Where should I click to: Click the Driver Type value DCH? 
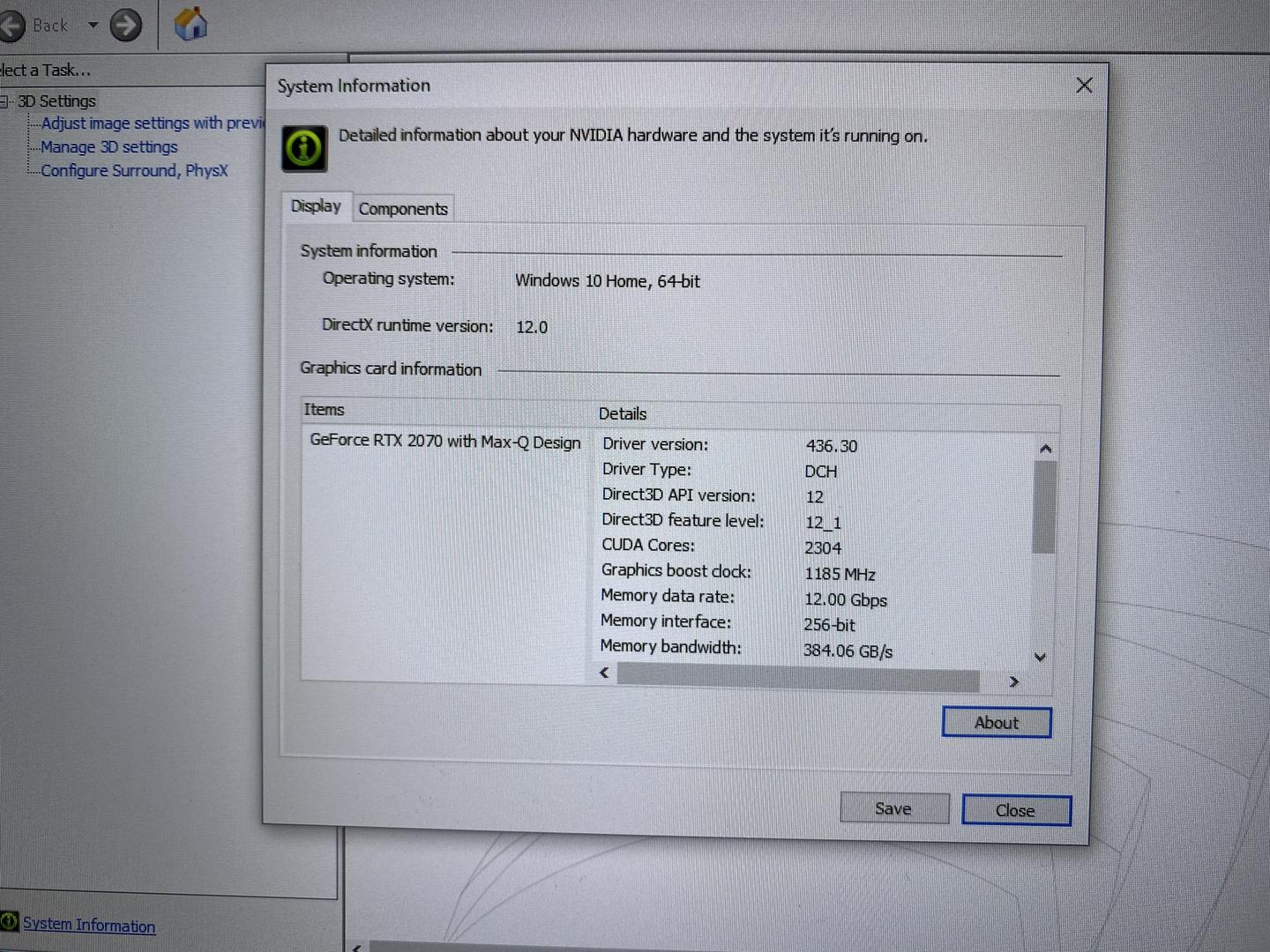(x=821, y=472)
